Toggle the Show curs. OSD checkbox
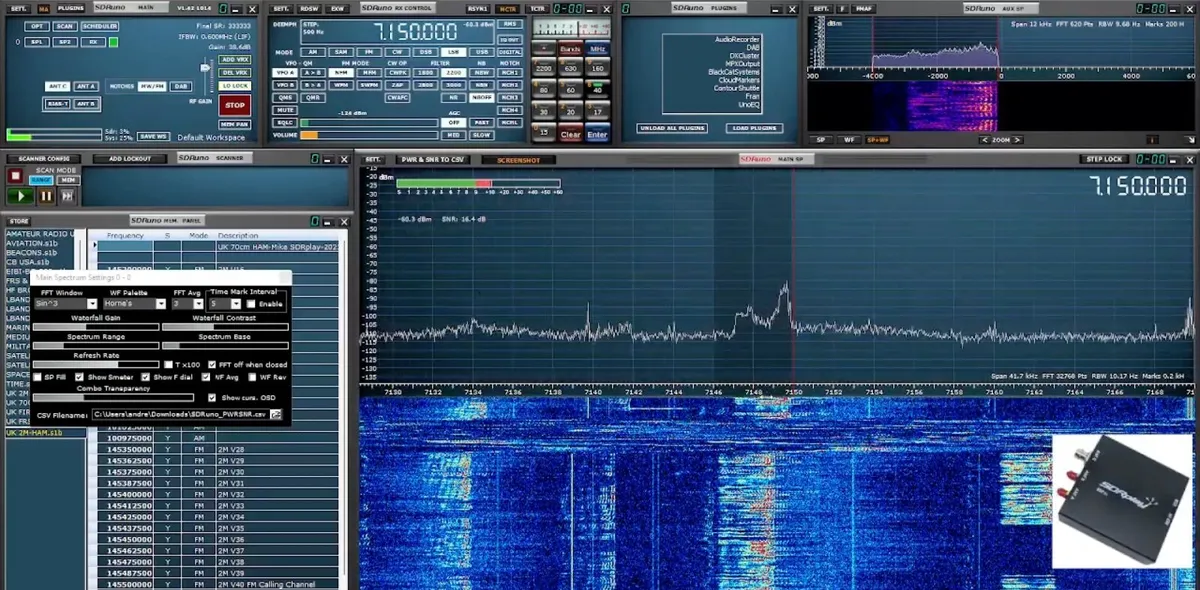The image size is (1200, 590). [x=211, y=397]
